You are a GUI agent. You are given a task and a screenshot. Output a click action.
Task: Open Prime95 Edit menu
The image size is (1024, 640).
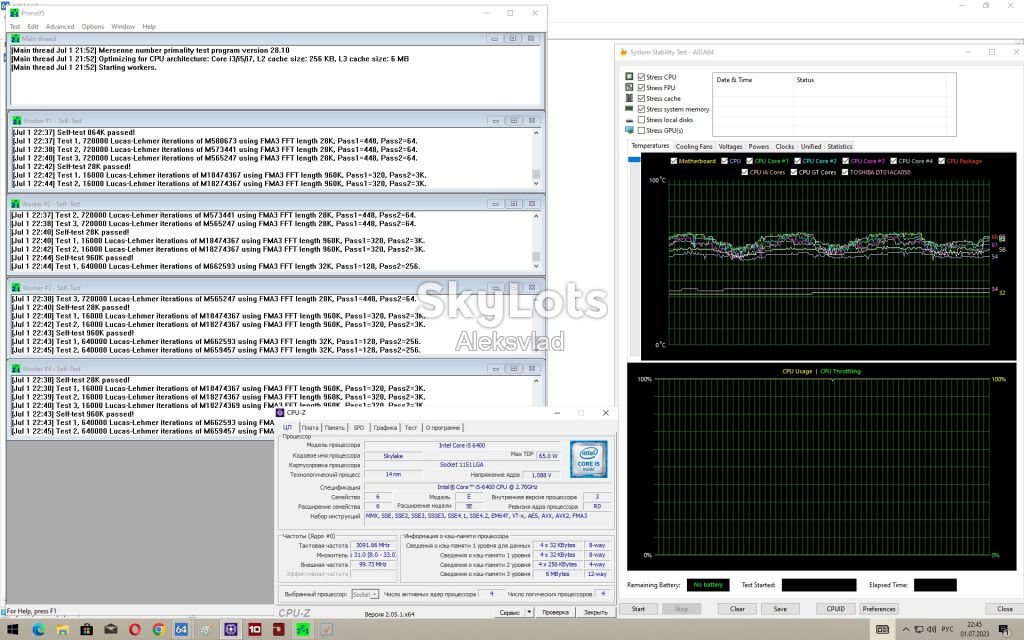point(33,27)
